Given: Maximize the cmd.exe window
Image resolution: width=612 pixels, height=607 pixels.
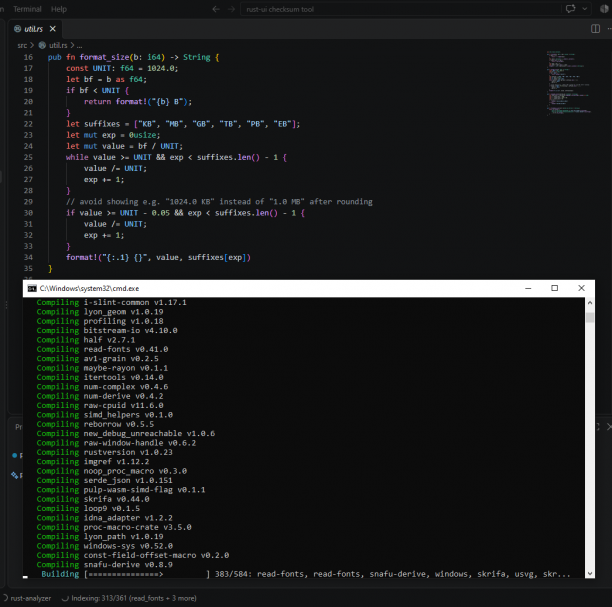Looking at the screenshot, I should pos(554,288).
